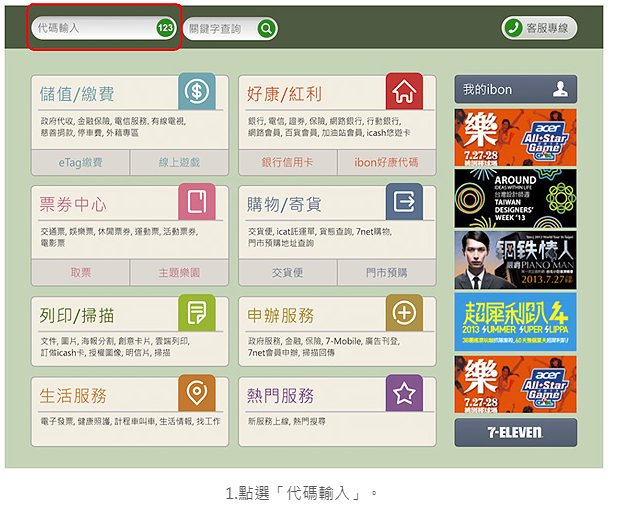Open the 票券中心 category title
Image resolution: width=619 pixels, height=514 pixels.
(x=73, y=204)
